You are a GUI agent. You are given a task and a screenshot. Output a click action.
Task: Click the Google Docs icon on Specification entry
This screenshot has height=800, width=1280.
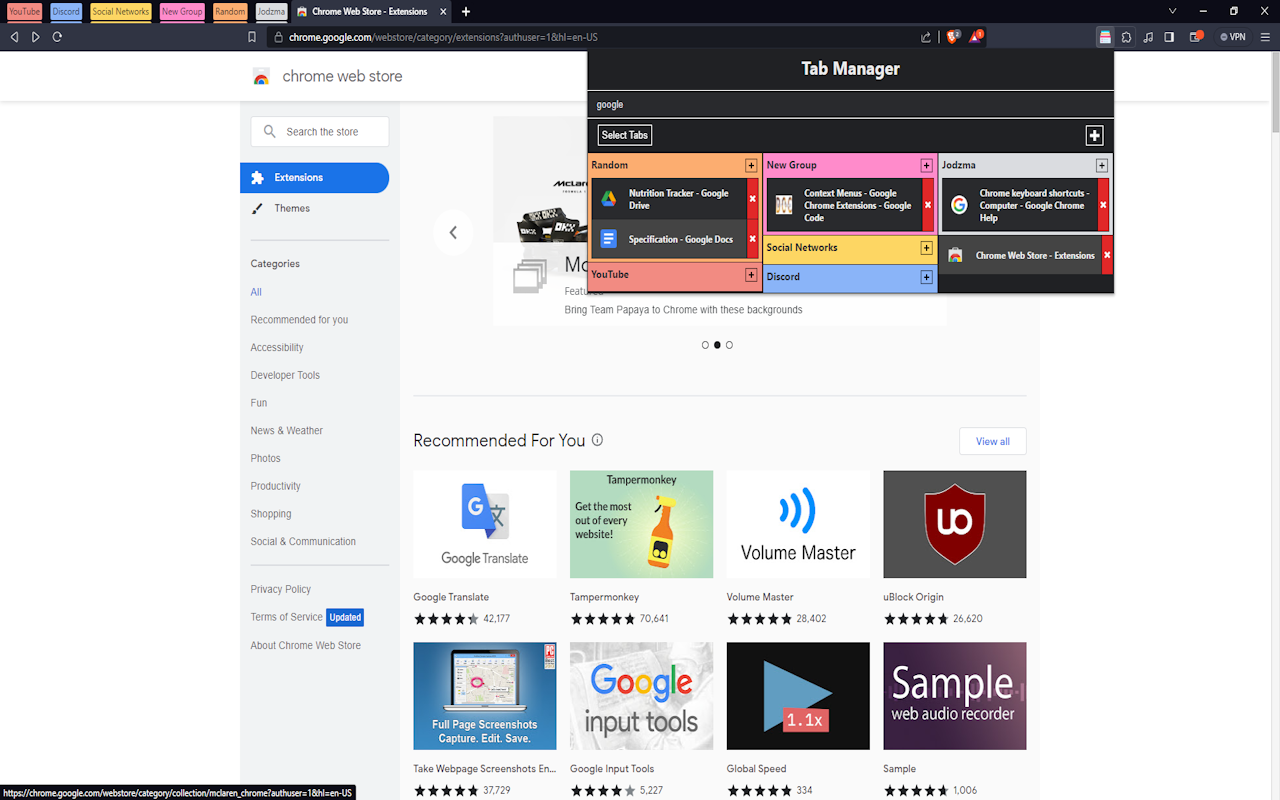[x=607, y=239]
